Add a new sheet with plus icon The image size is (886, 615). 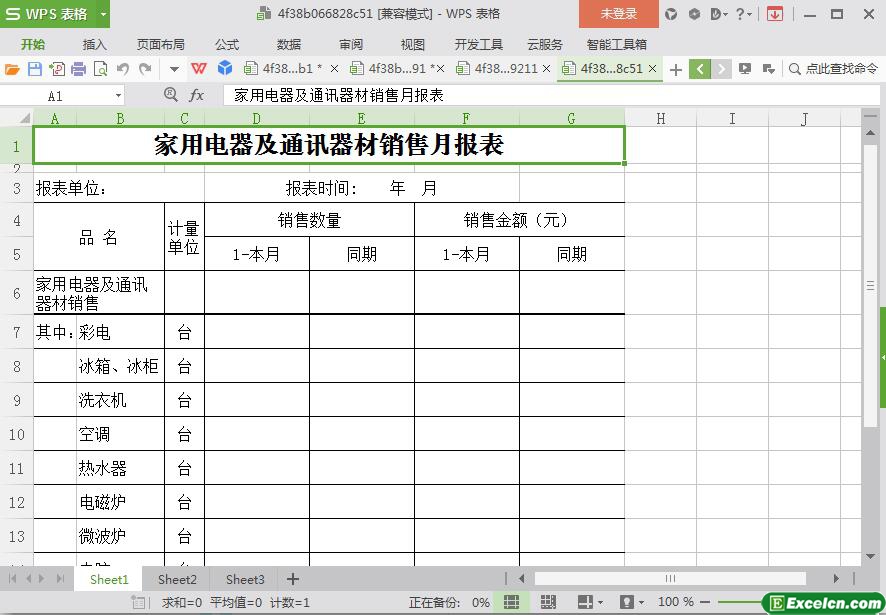tap(293, 579)
